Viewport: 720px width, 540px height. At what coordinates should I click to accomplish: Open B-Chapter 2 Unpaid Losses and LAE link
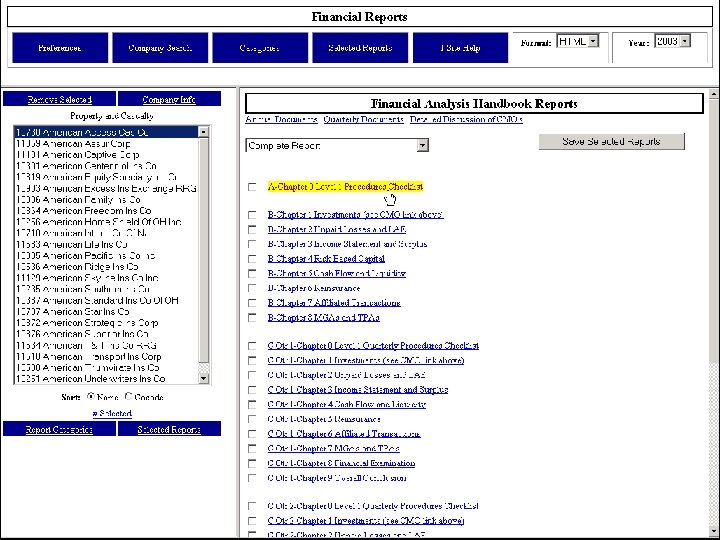coord(337,229)
